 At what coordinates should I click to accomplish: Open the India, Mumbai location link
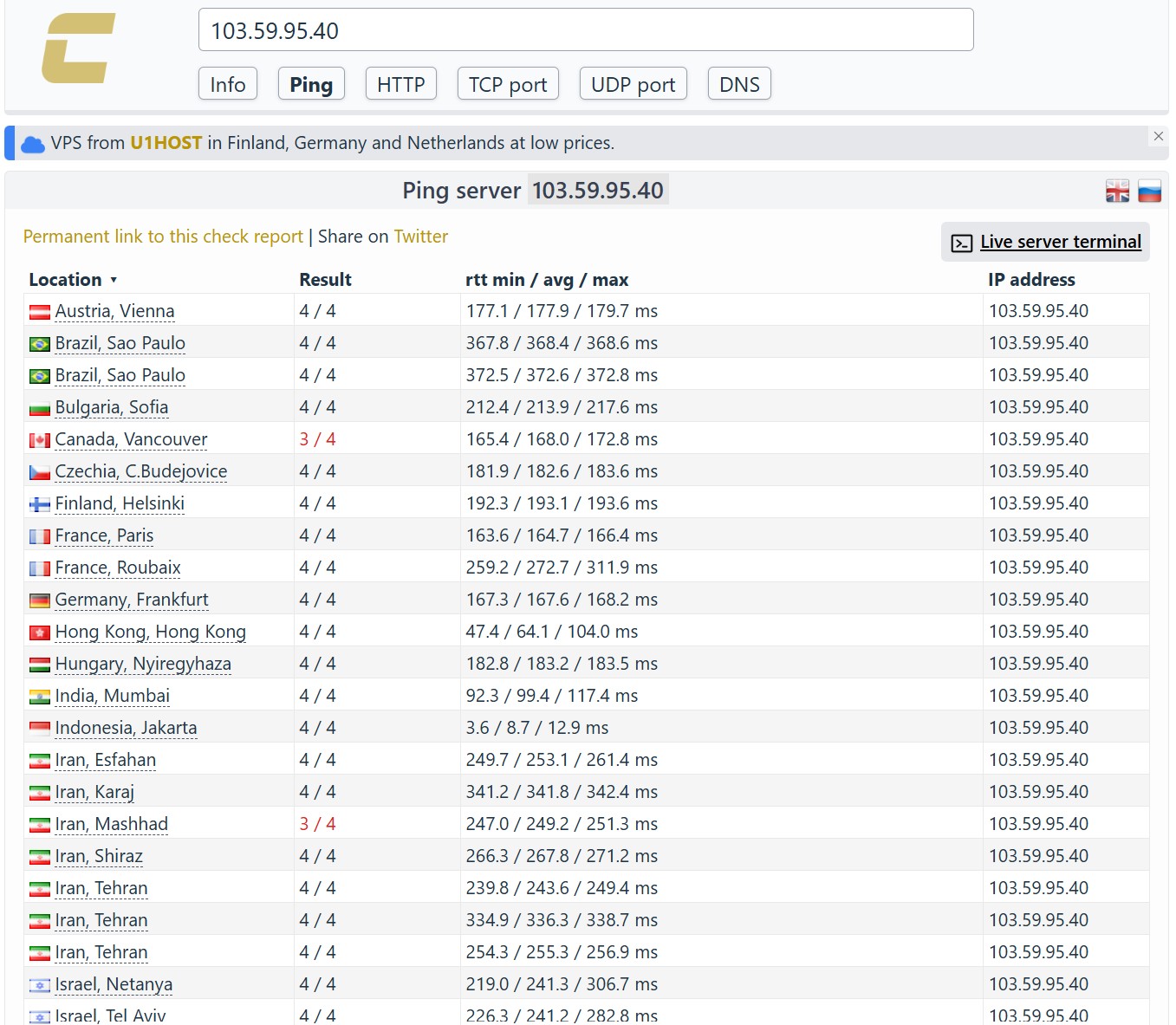tap(113, 696)
